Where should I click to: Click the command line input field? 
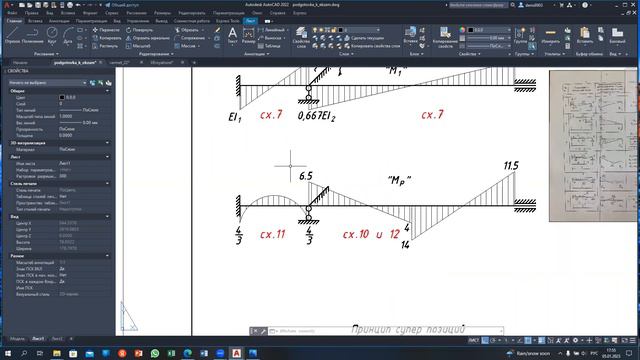[386, 331]
